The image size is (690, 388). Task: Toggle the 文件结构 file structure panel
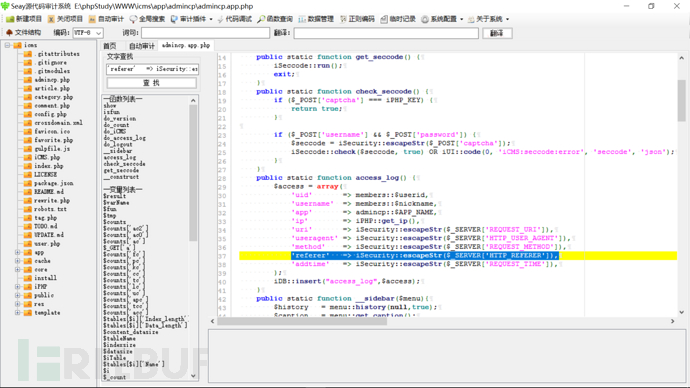pyautogui.click(x=24, y=33)
